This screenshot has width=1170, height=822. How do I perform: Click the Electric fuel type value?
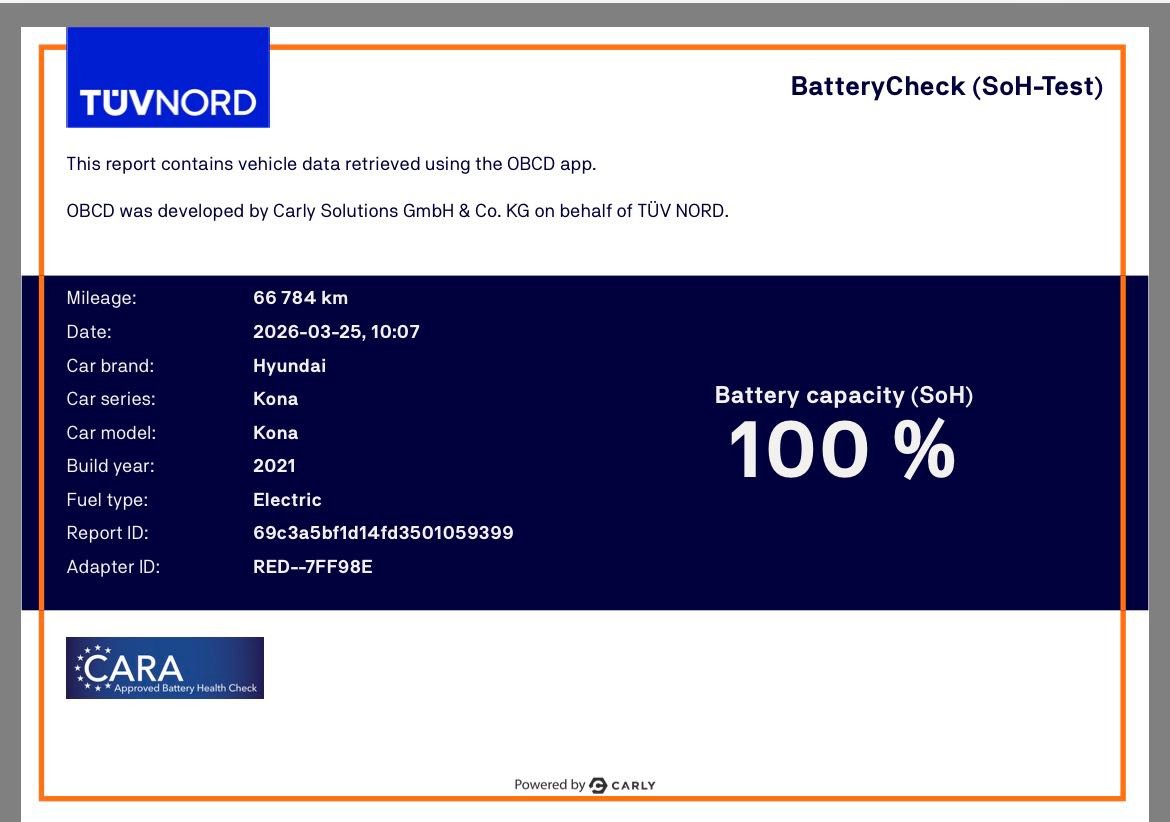pyautogui.click(x=287, y=500)
